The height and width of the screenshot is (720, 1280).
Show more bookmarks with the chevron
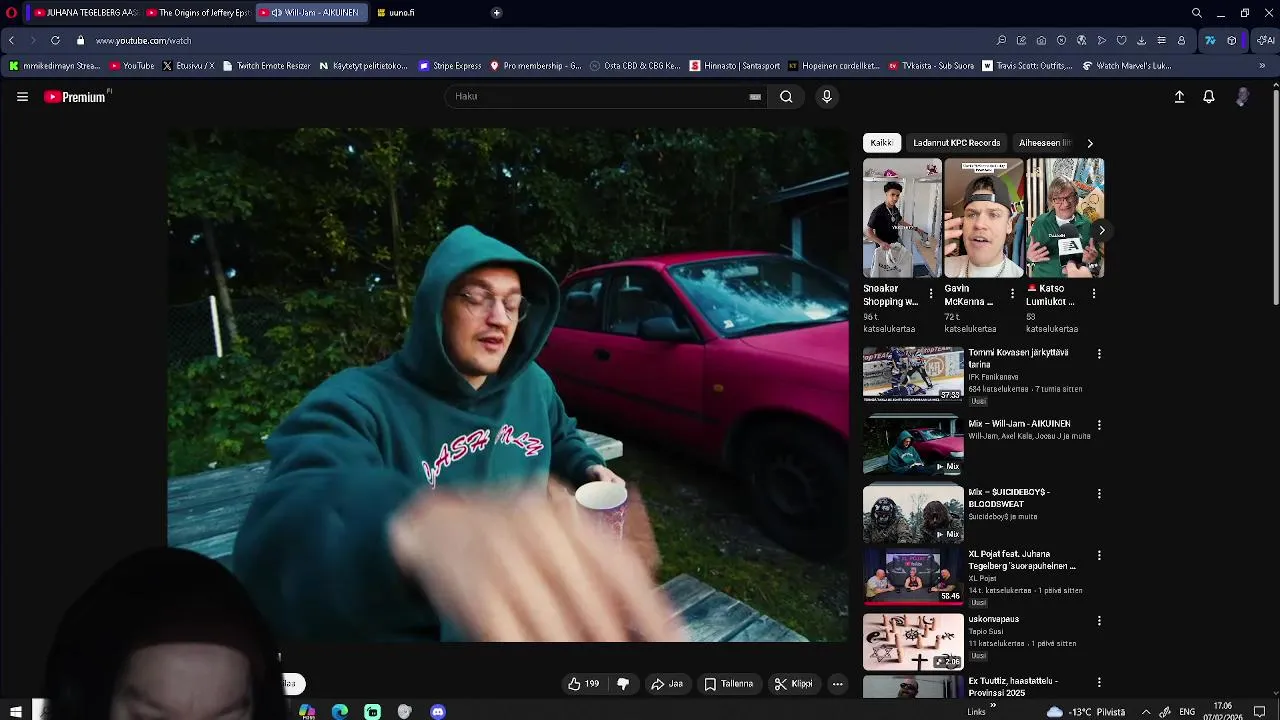pos(1262,66)
